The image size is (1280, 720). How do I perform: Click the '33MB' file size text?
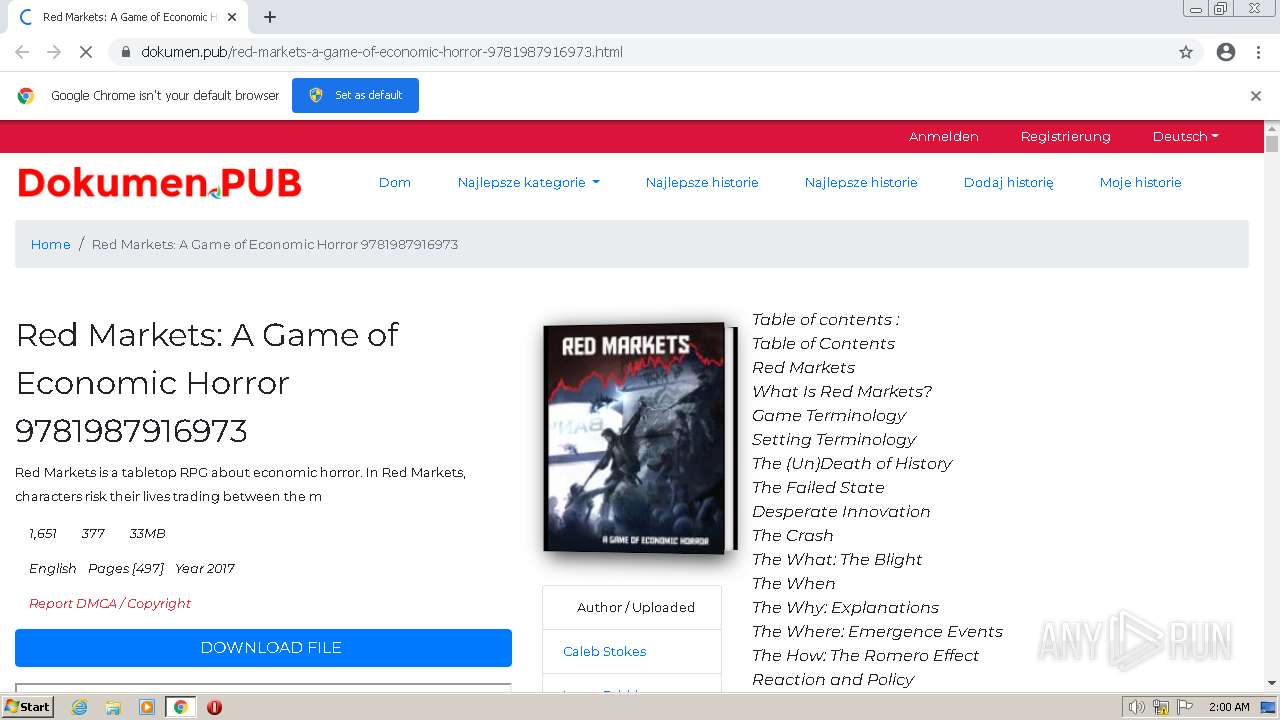pos(147,533)
